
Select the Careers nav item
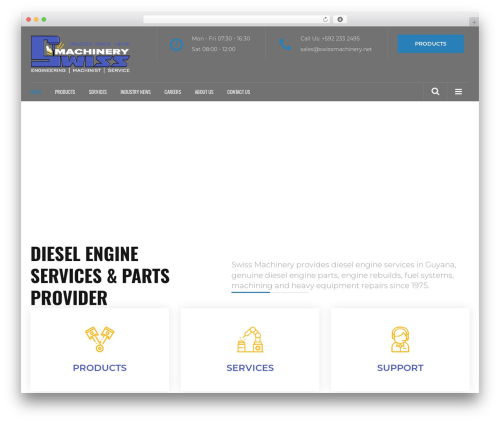(x=173, y=92)
